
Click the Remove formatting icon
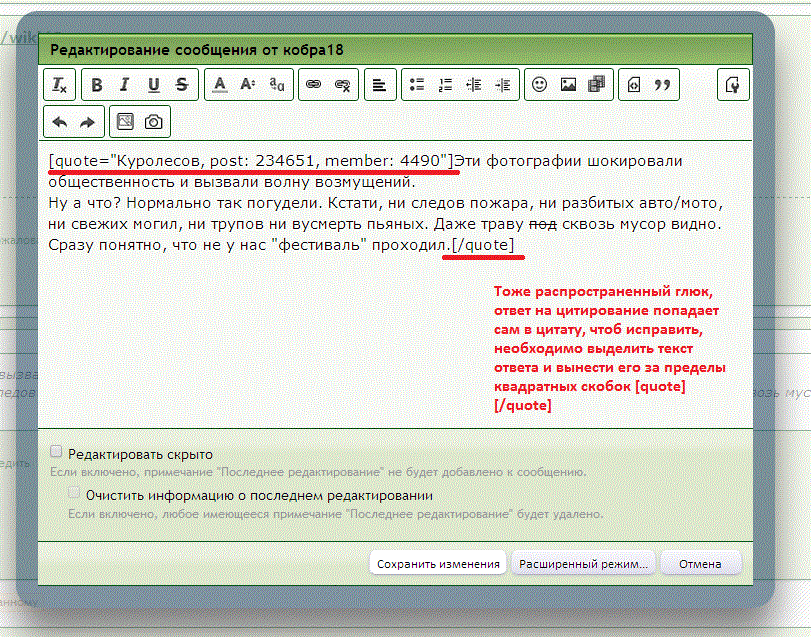point(59,86)
